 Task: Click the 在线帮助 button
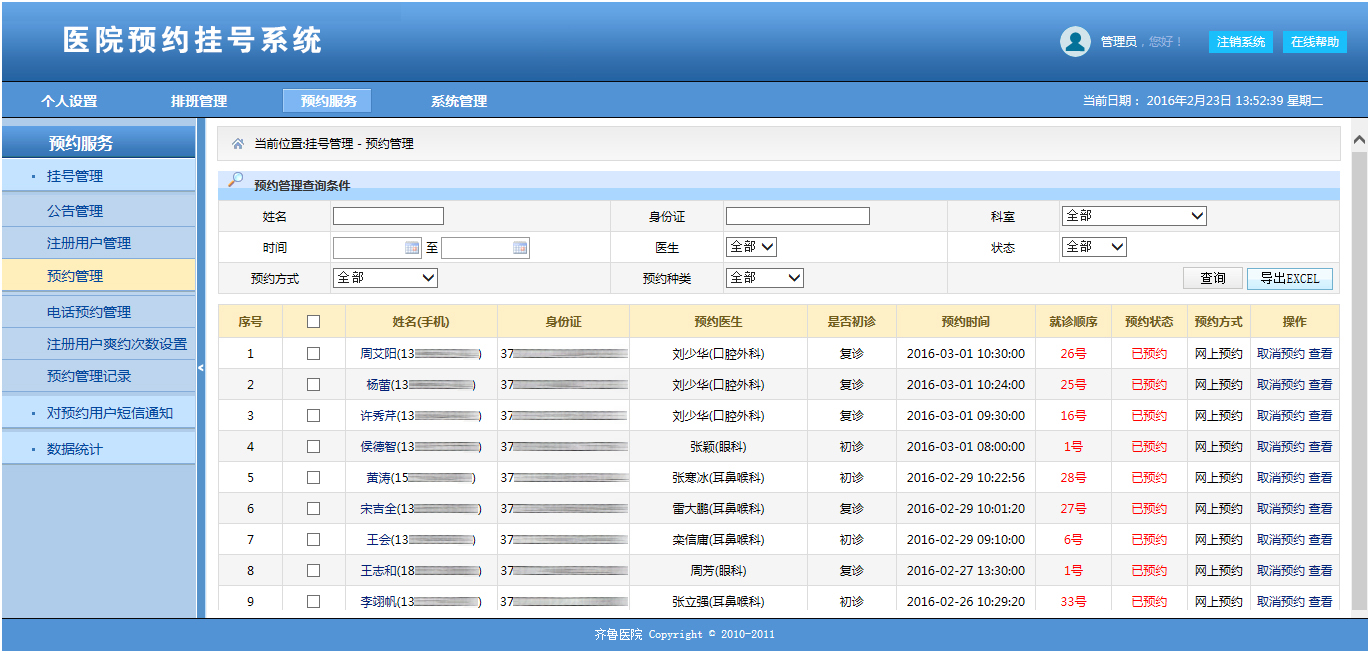pos(1315,42)
